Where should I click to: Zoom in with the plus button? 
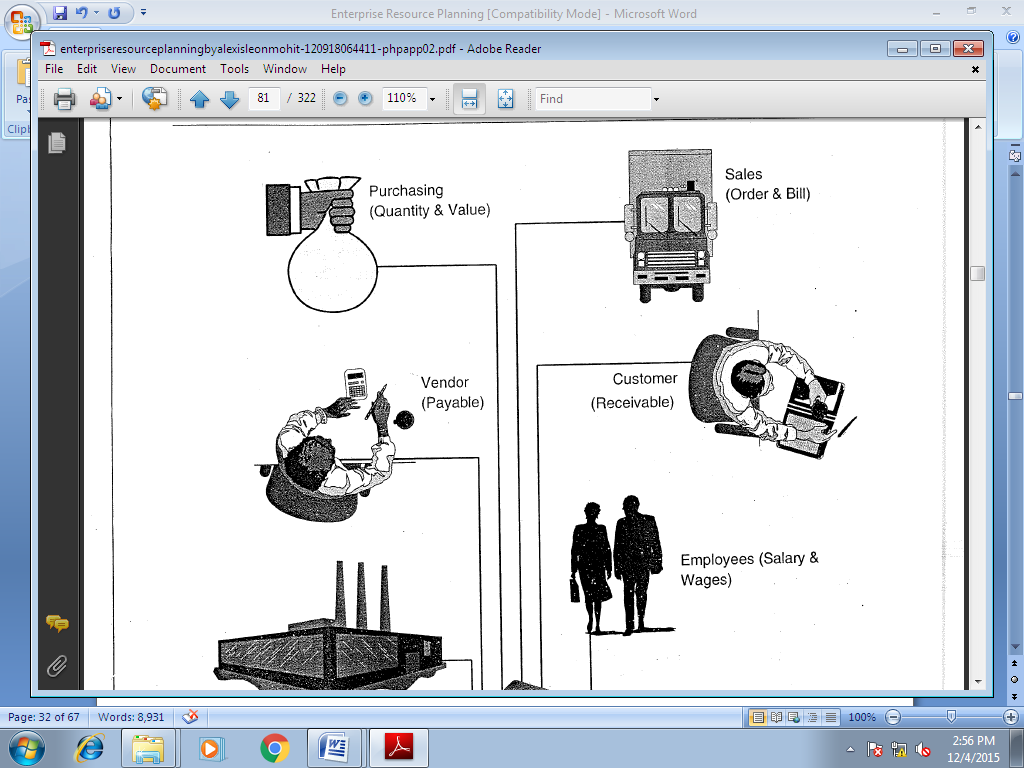coord(365,99)
